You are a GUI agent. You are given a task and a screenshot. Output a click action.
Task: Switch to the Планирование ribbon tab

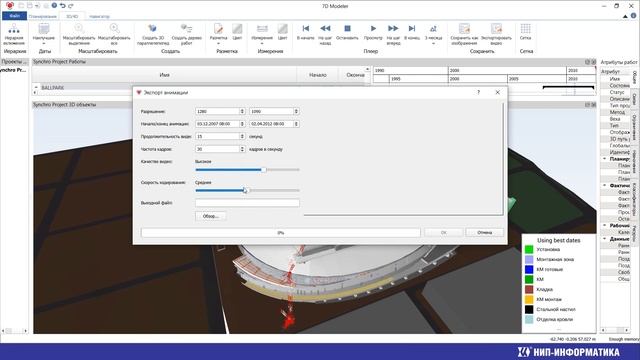(x=42, y=16)
